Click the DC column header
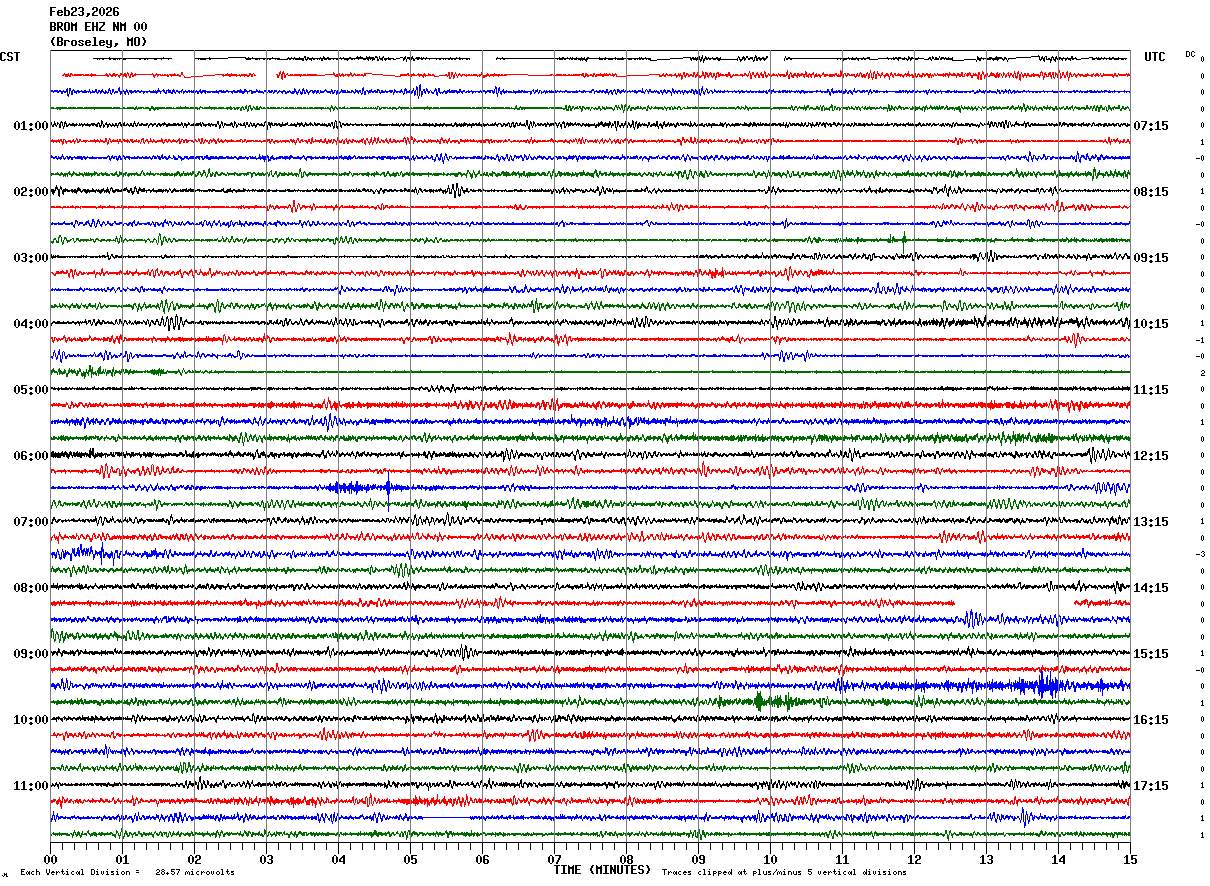Image resolution: width=1210 pixels, height=886 pixels. (x=1190, y=54)
